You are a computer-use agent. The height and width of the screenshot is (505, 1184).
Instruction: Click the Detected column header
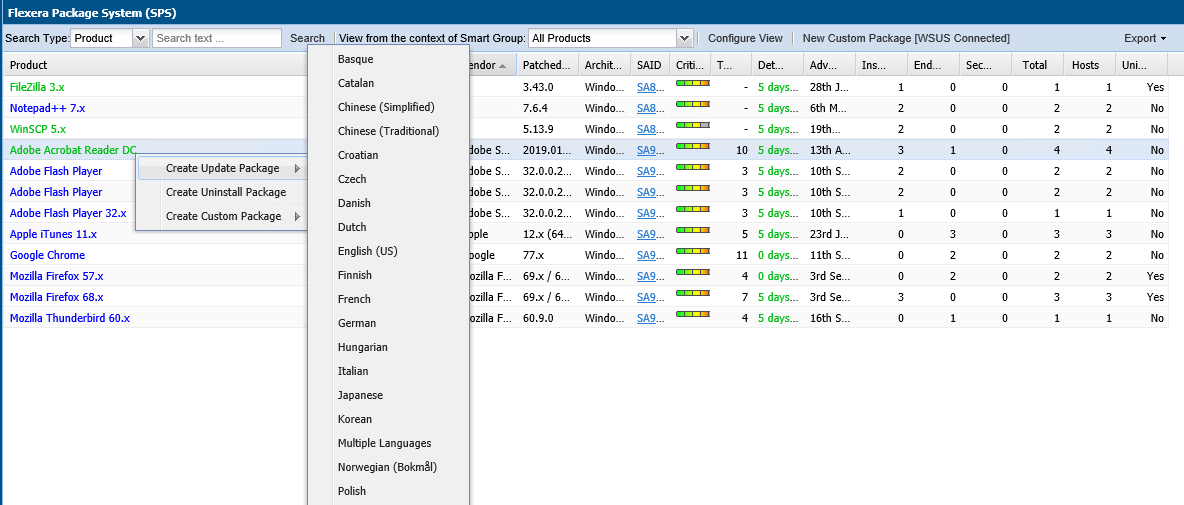click(x=778, y=66)
